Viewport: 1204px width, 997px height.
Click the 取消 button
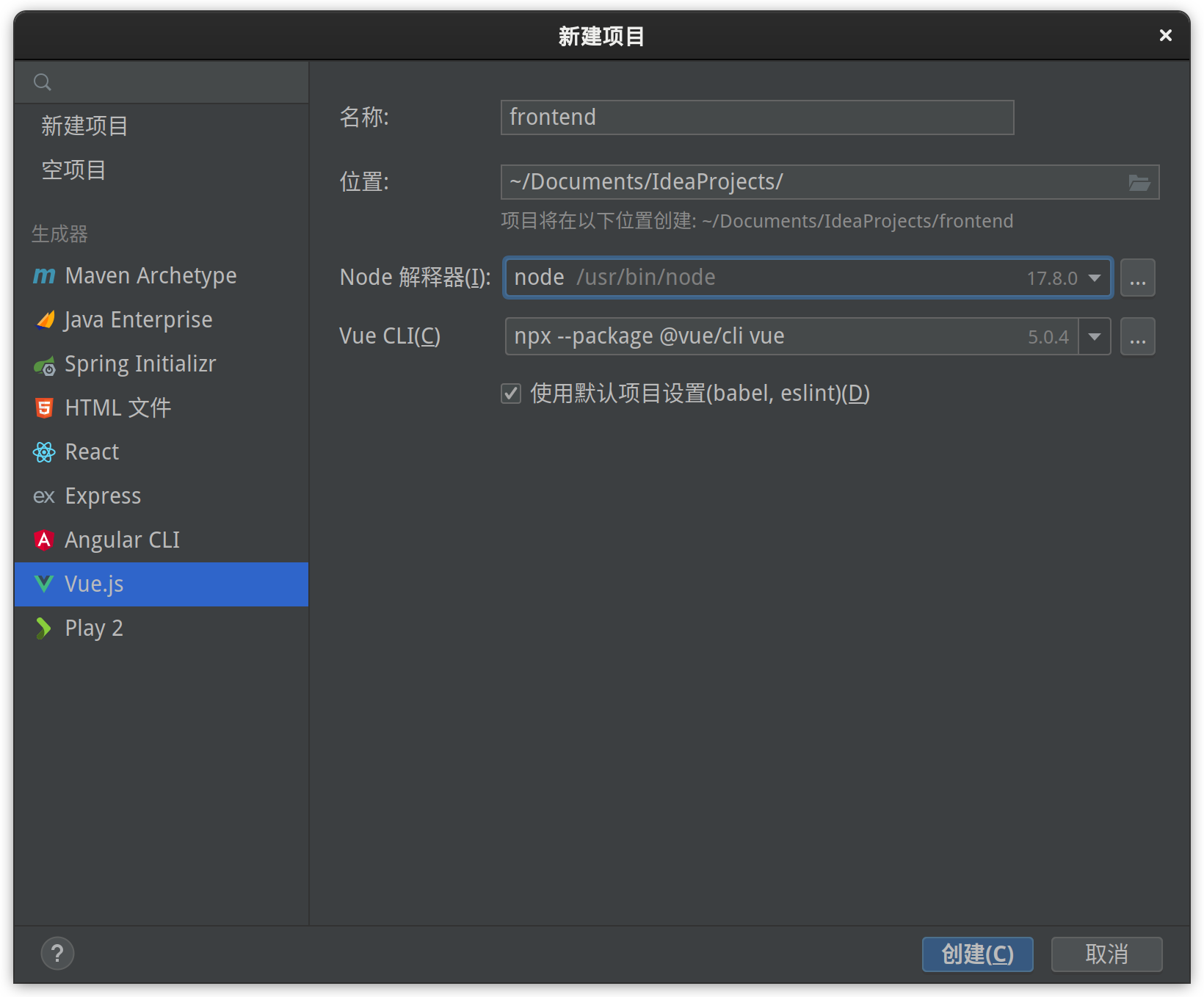[x=1106, y=954]
